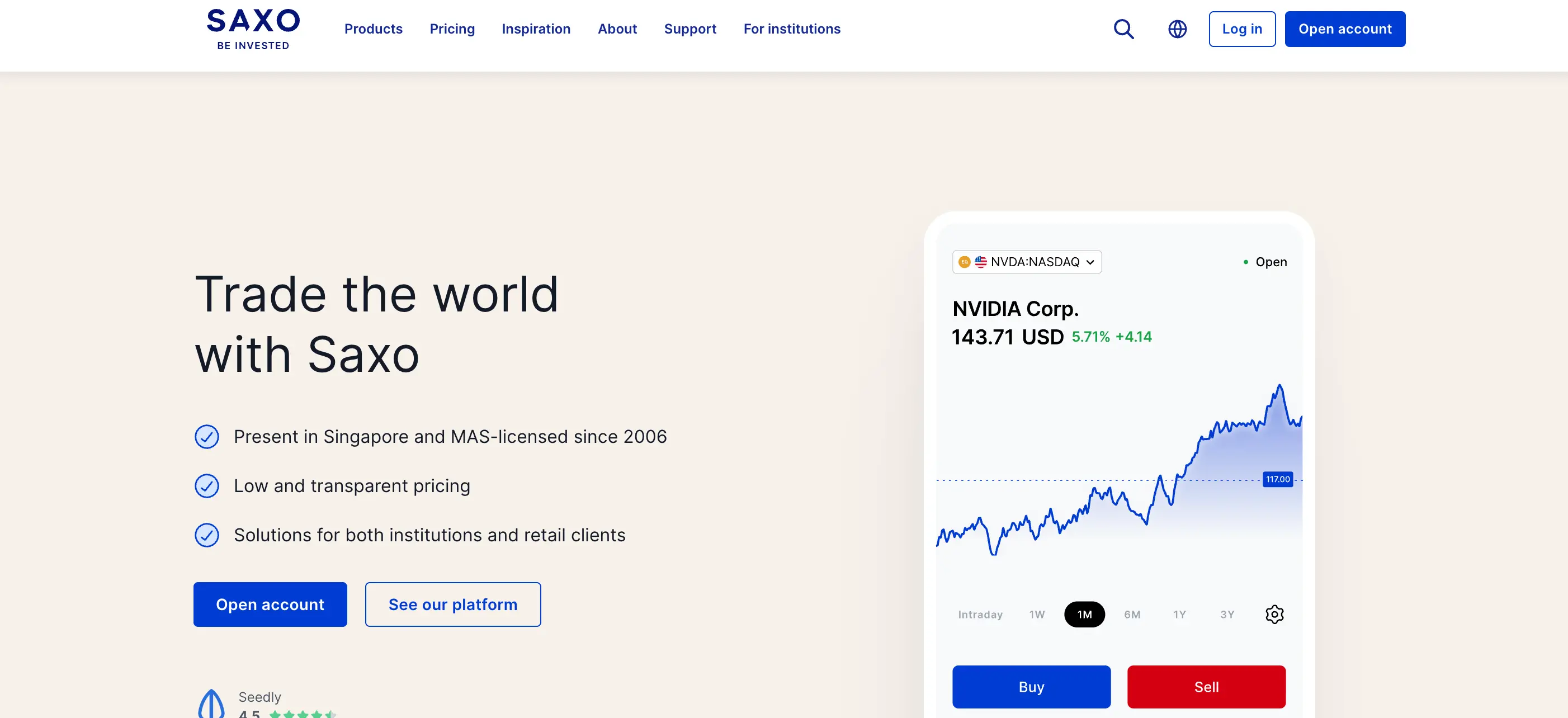The height and width of the screenshot is (718, 1568).
Task: Click the blue Buy button
Action: (1031, 687)
